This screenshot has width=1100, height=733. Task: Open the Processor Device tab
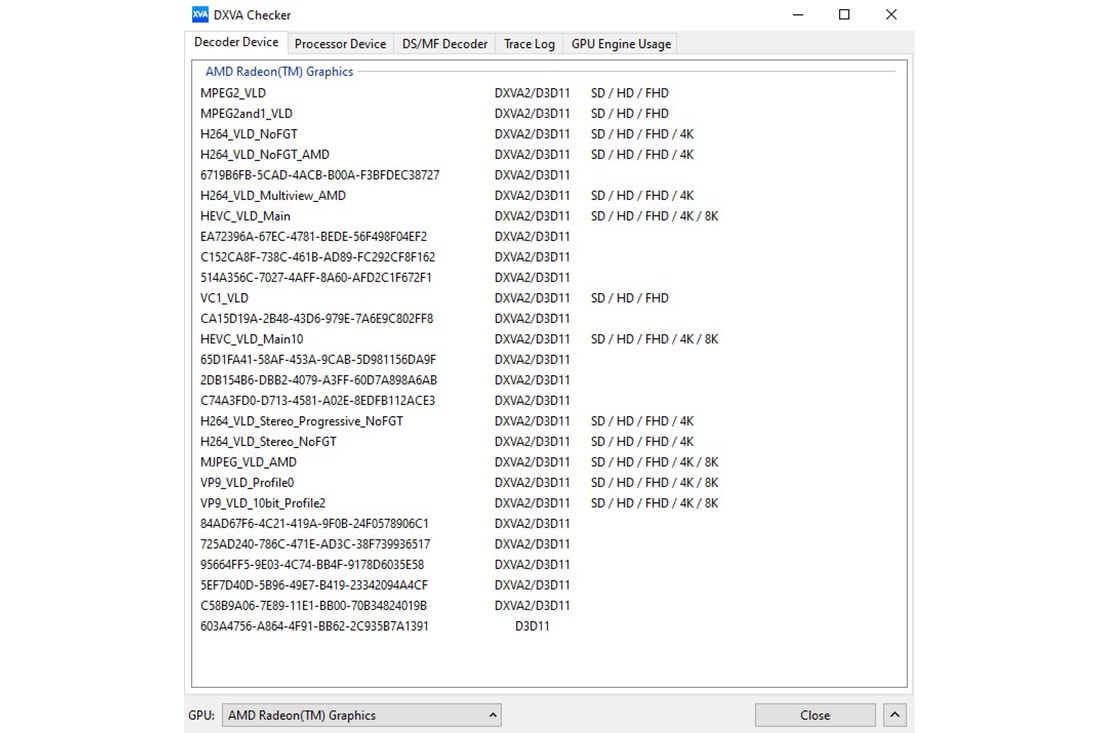(340, 43)
